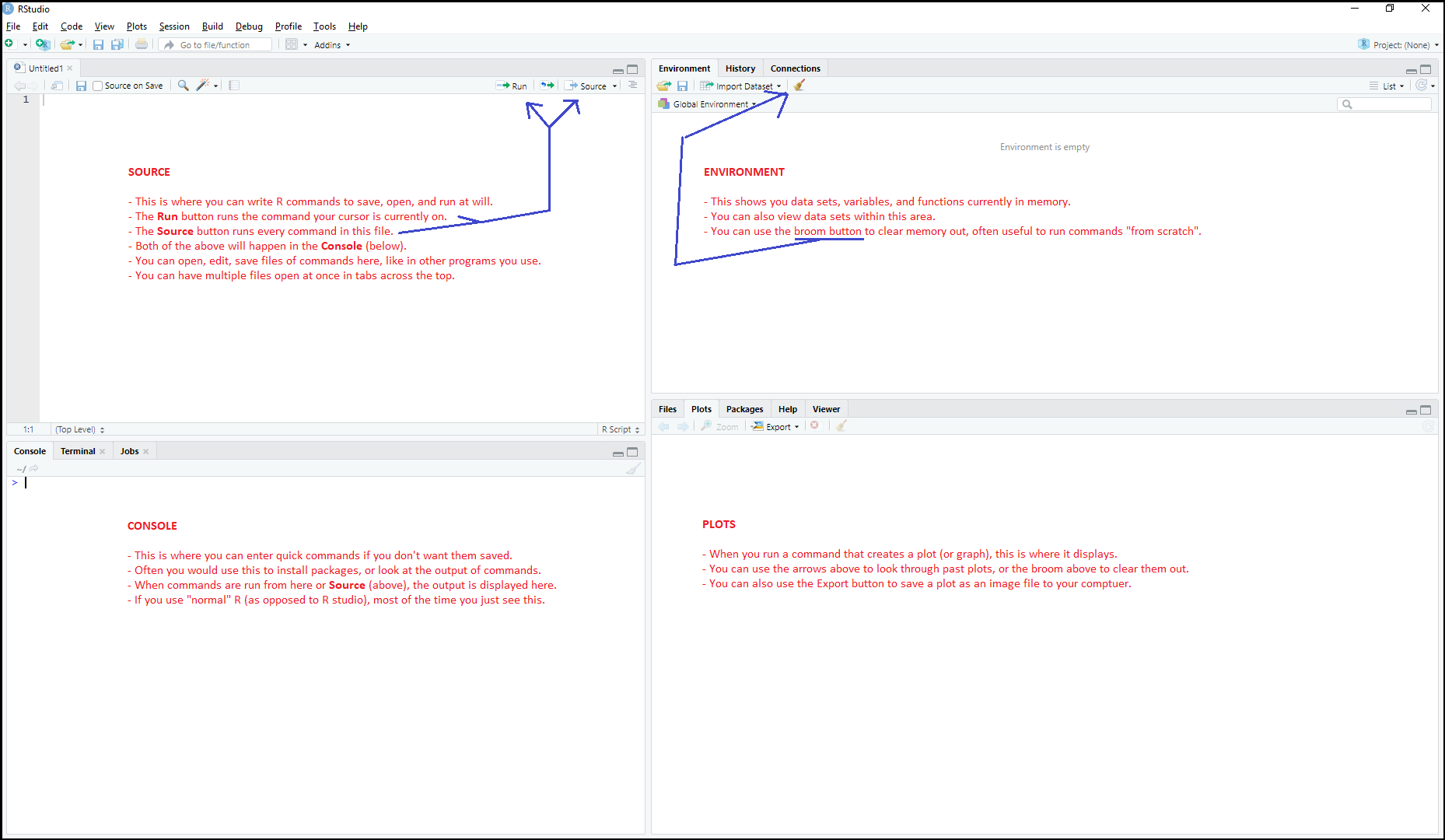Click the broom icon to clear all plots
Image resolution: width=1445 pixels, height=840 pixels.
(x=841, y=425)
